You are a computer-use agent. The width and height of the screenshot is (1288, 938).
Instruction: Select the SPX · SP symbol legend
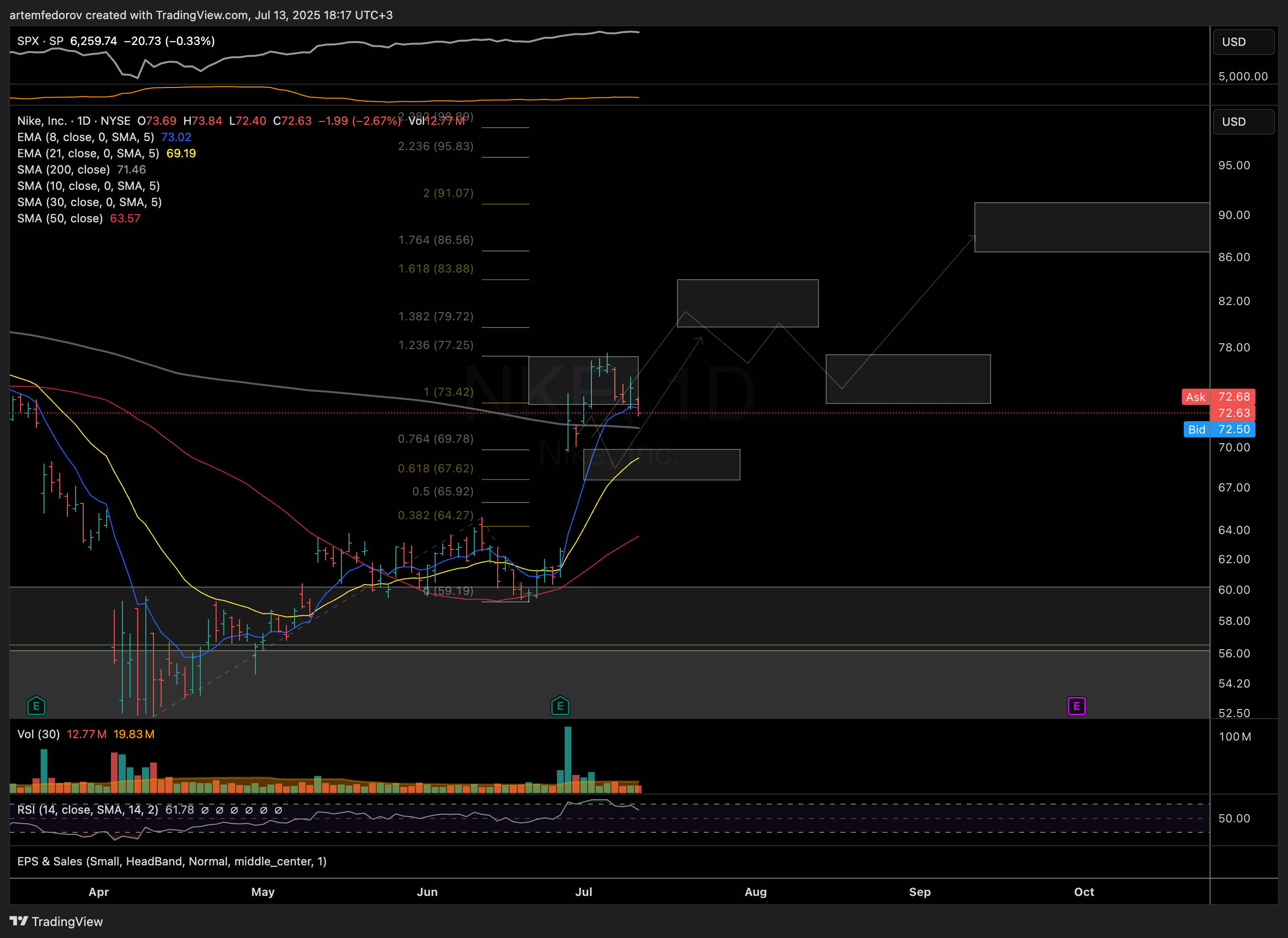click(x=40, y=41)
